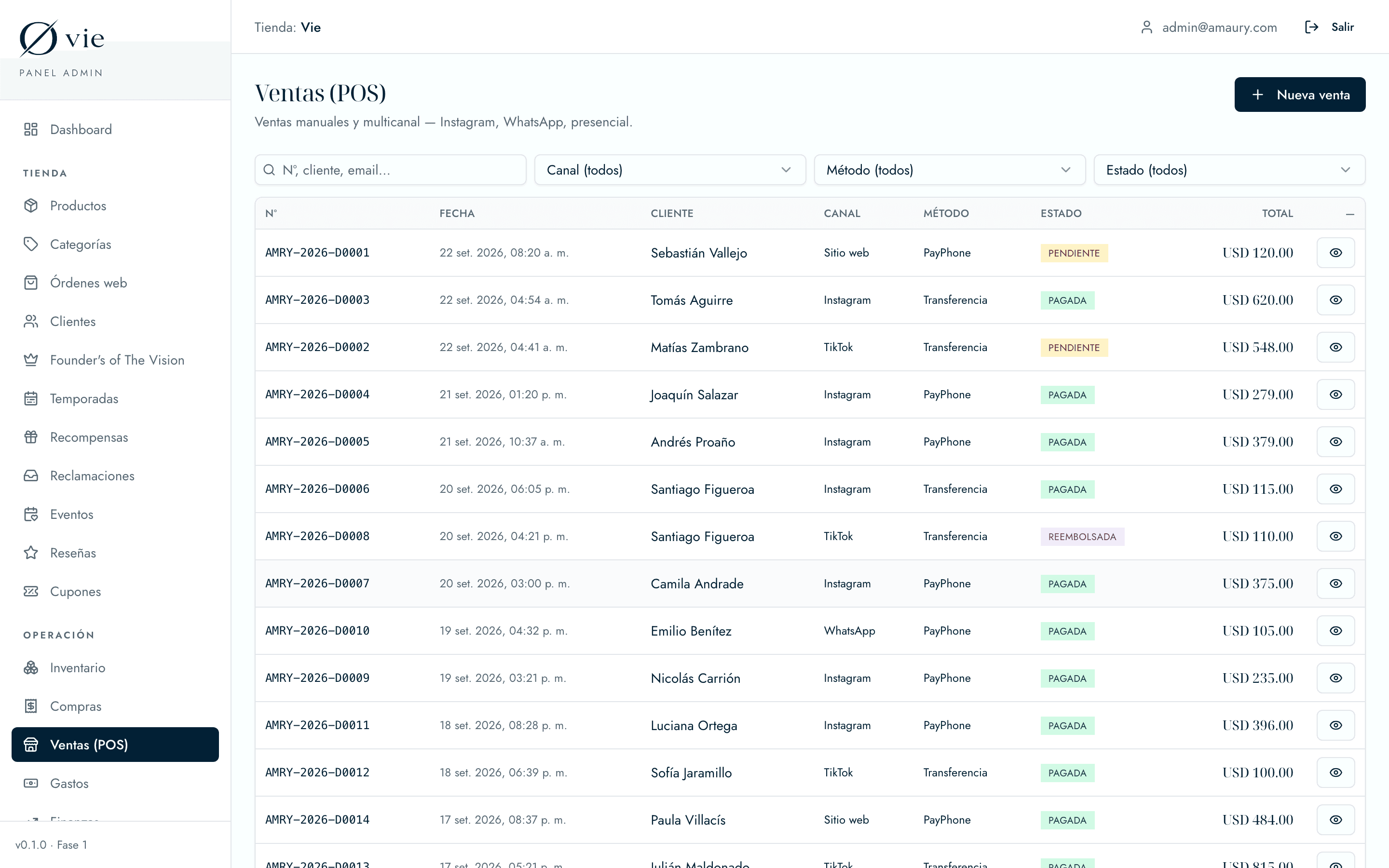Click the USD 548.00 total
This screenshot has width=1389, height=868.
click(x=1257, y=347)
